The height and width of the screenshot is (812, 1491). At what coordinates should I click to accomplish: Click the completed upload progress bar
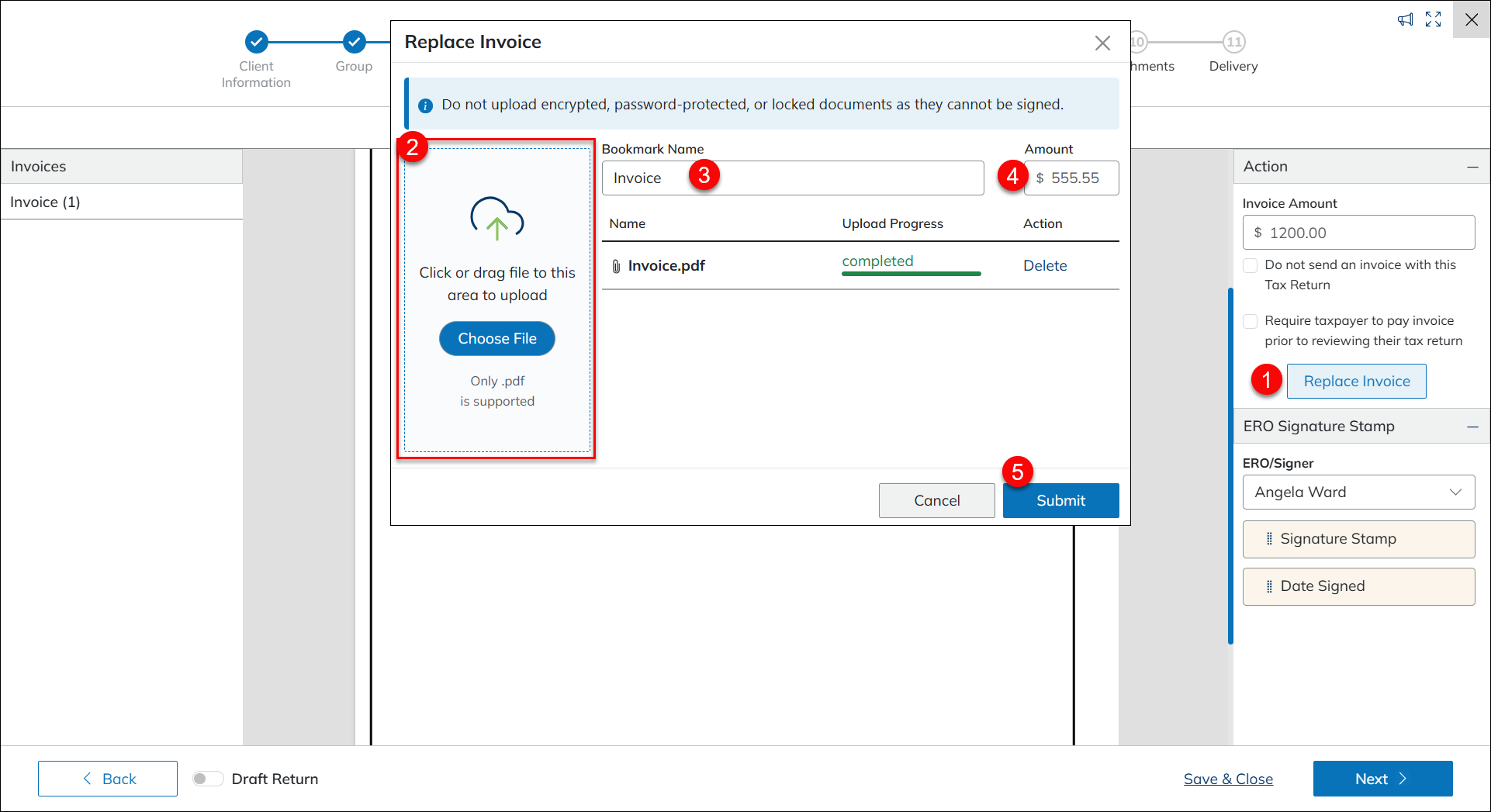911,273
